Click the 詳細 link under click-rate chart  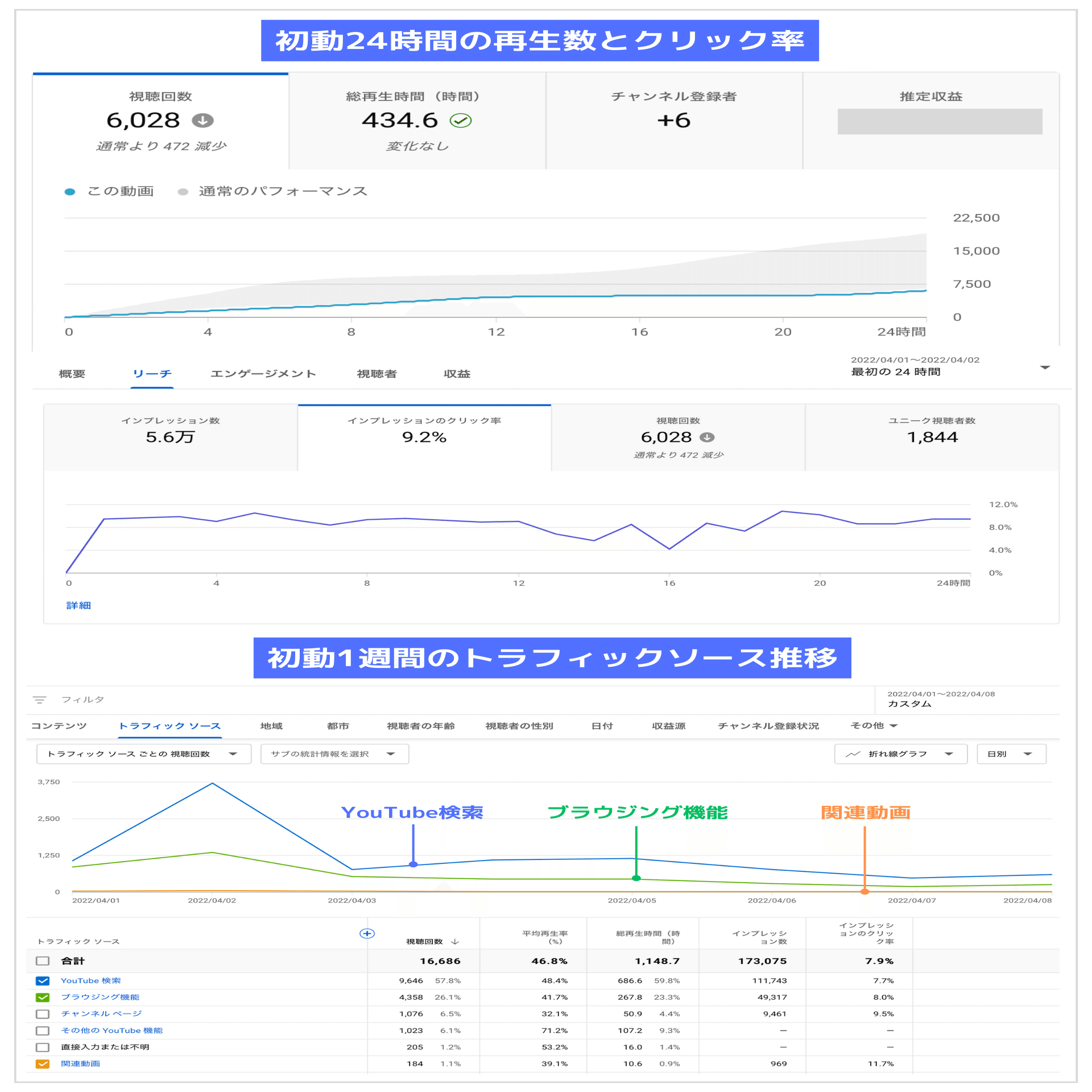(78, 606)
